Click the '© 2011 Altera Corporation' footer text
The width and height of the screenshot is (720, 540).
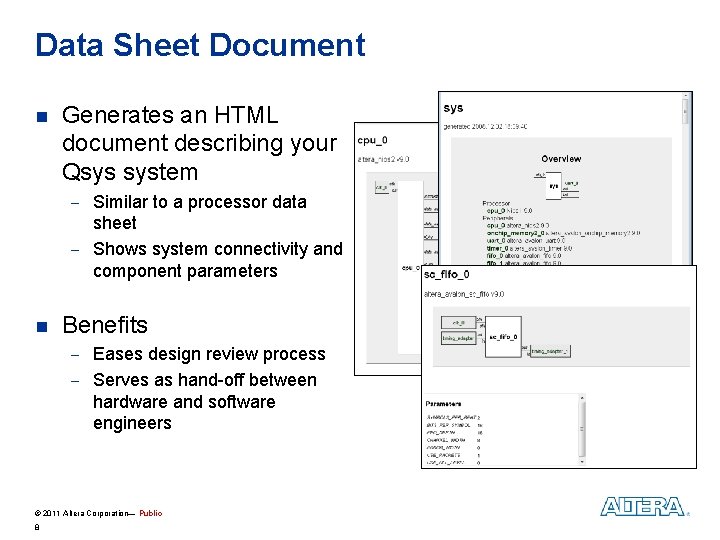coord(85,513)
